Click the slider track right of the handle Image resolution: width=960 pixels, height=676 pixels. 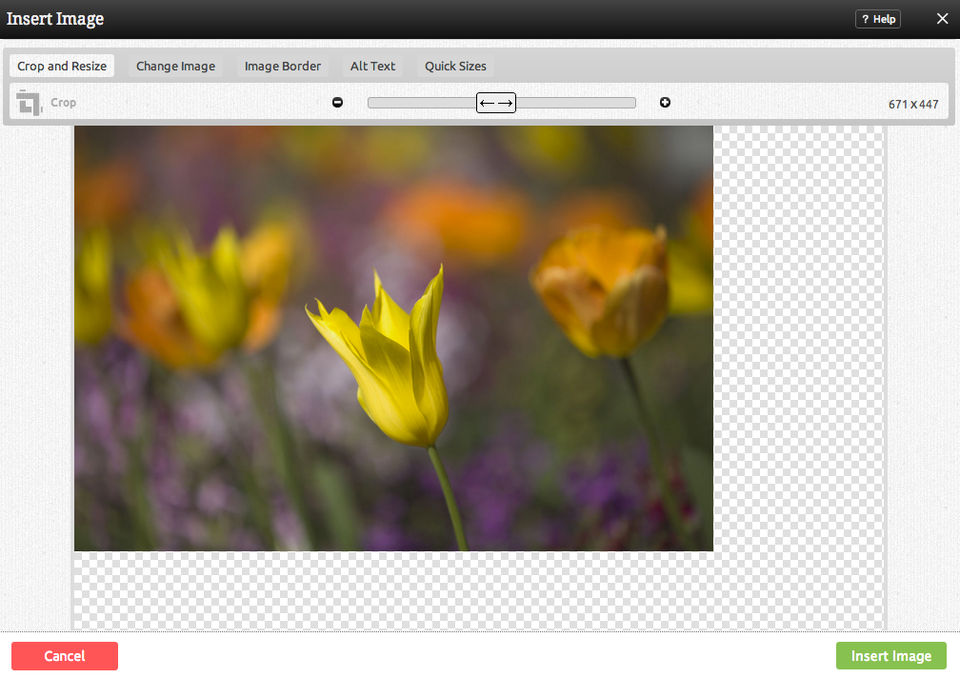pyautogui.click(x=576, y=103)
